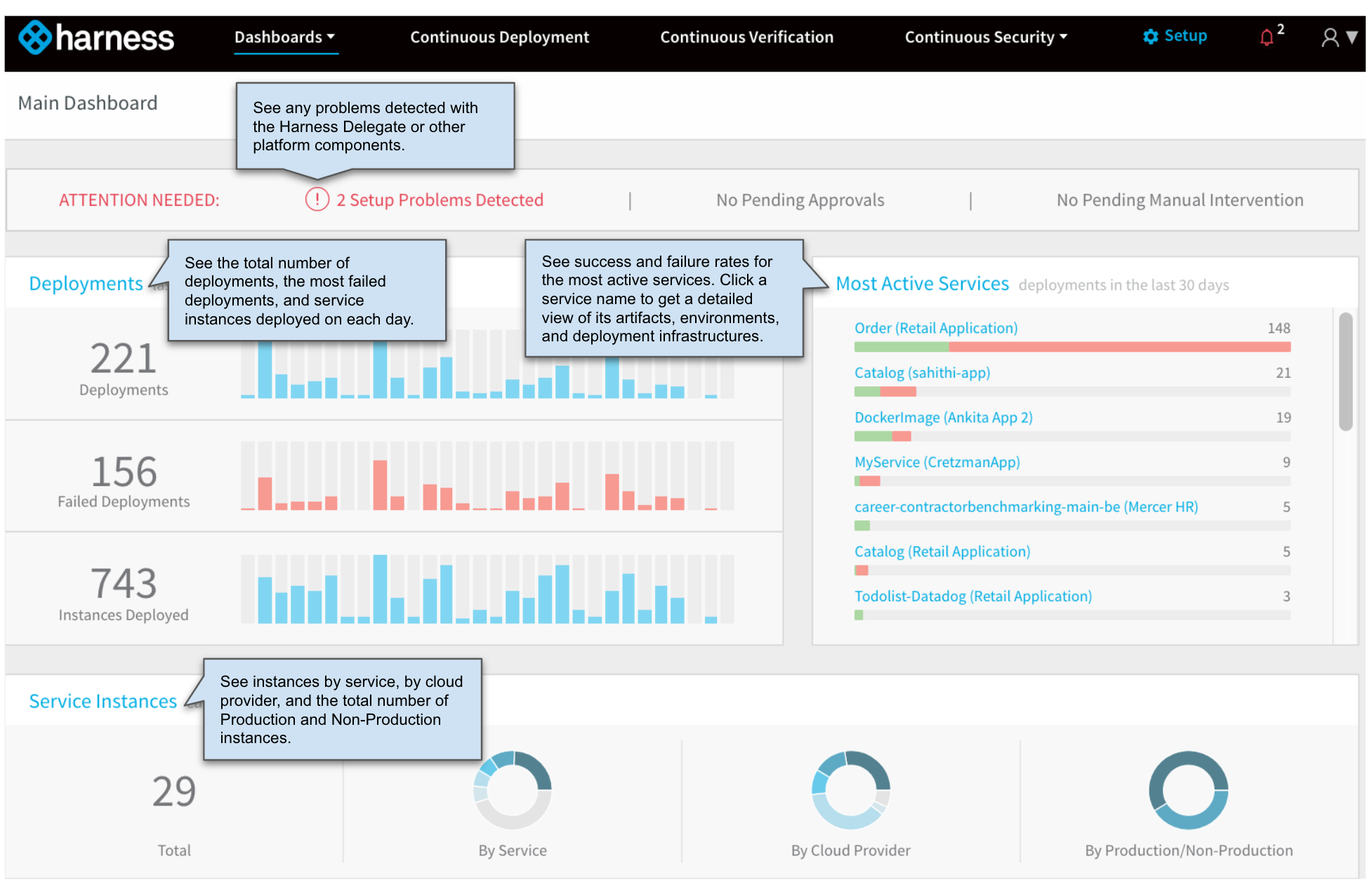Open MyService (CretzmanApp) service
This screenshot has height=892, width=1372.
coord(937,462)
